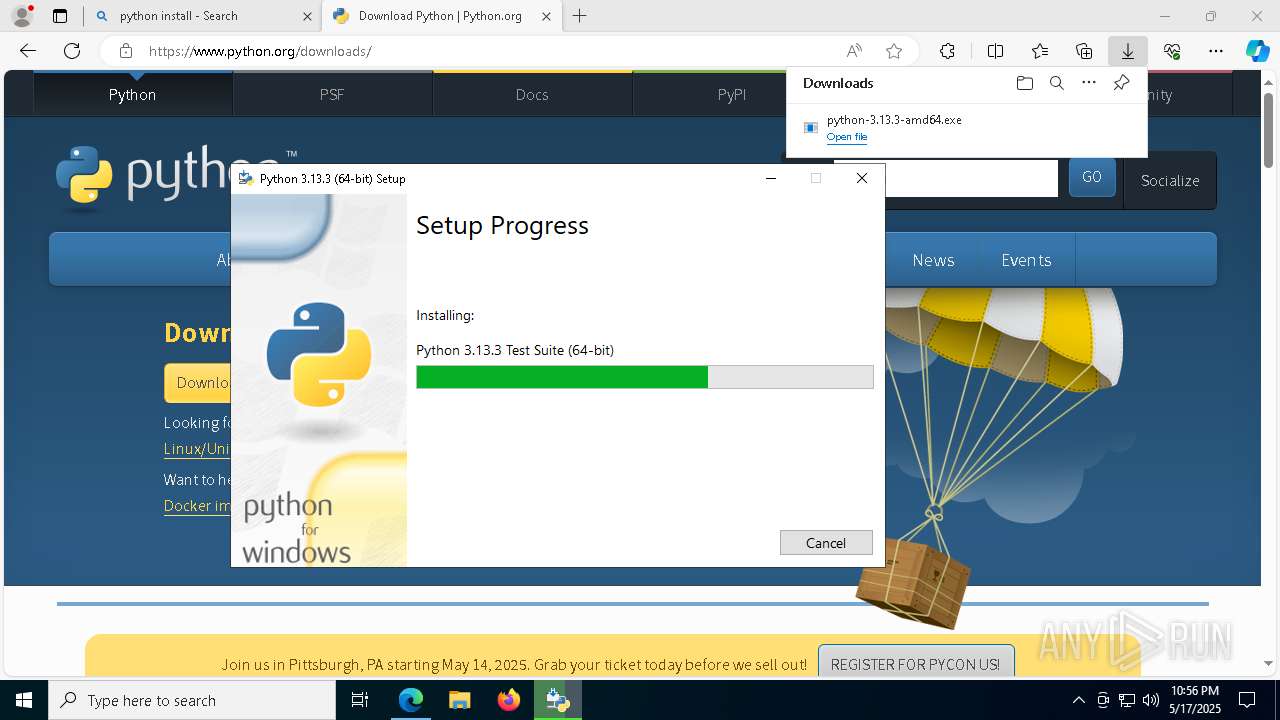Open a new tab with plus icon
This screenshot has width=1280, height=720.
(x=580, y=16)
